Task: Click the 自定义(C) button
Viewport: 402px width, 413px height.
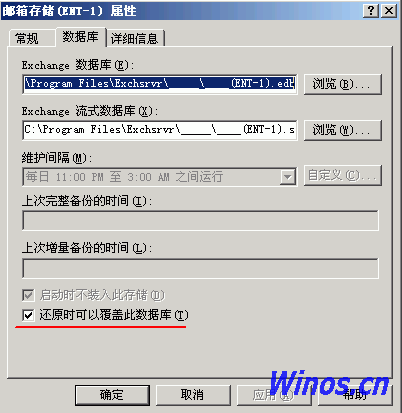Action: point(342,175)
